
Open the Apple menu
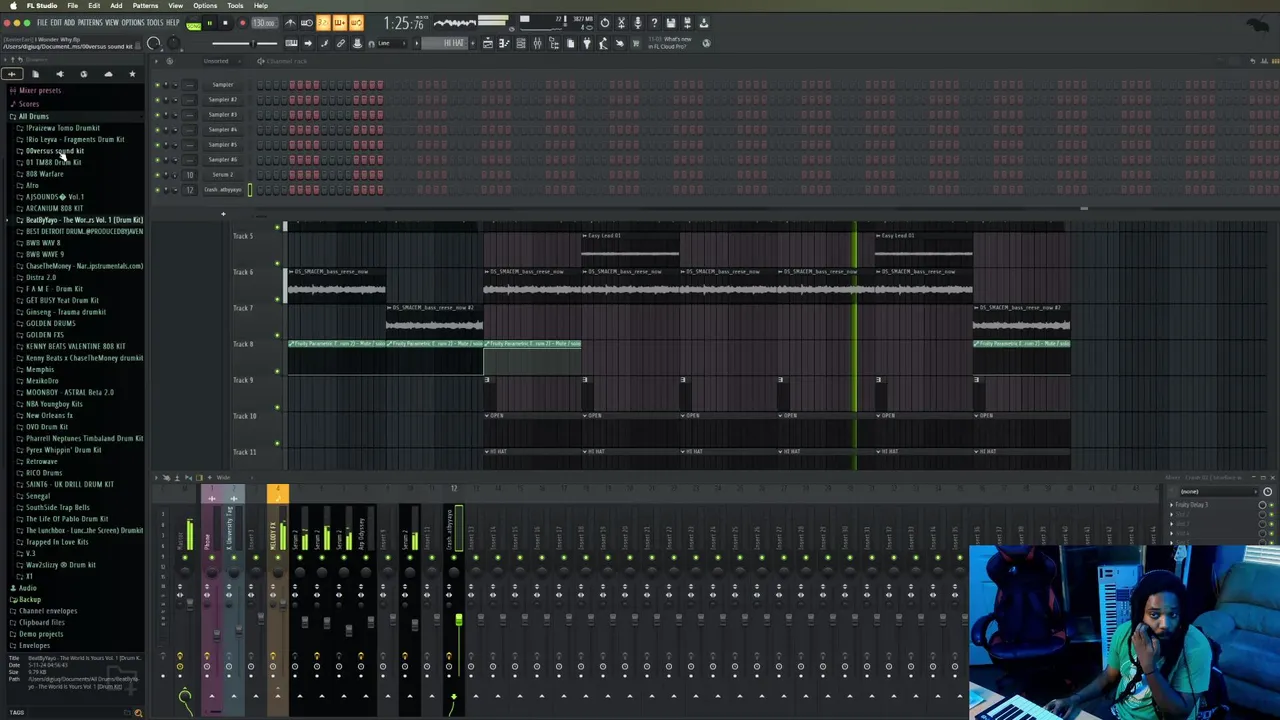tap(14, 5)
